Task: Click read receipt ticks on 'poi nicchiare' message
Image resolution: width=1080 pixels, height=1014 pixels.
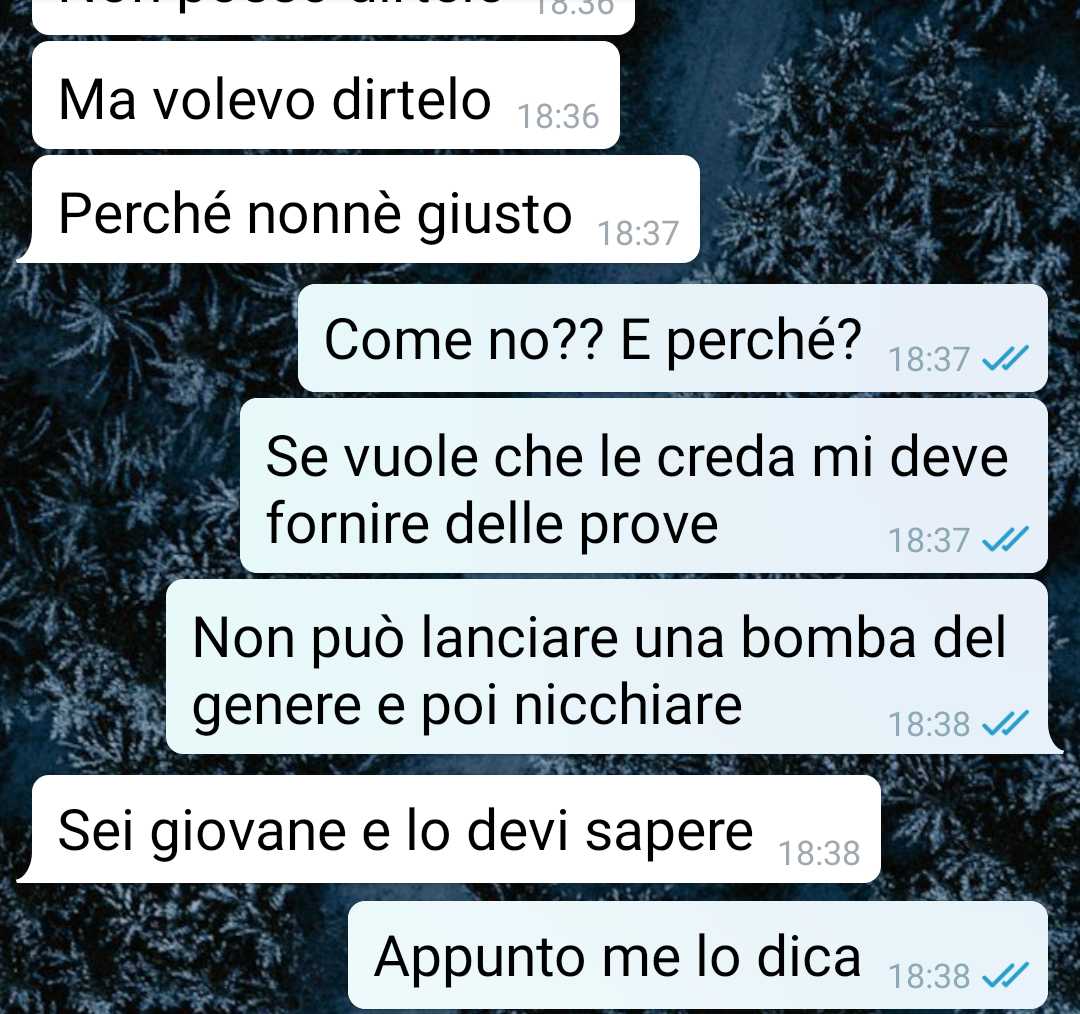Action: (1005, 723)
